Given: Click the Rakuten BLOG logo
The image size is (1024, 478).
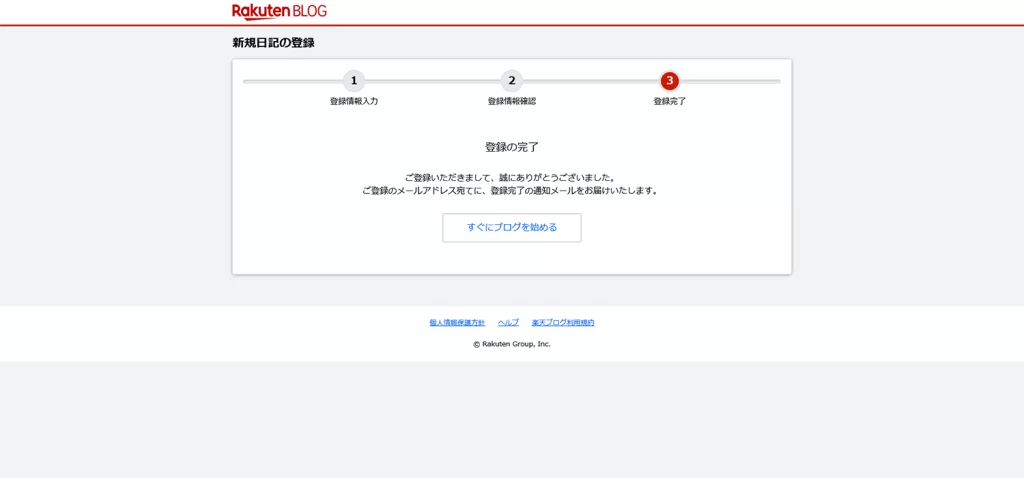Looking at the screenshot, I should tap(279, 12).
